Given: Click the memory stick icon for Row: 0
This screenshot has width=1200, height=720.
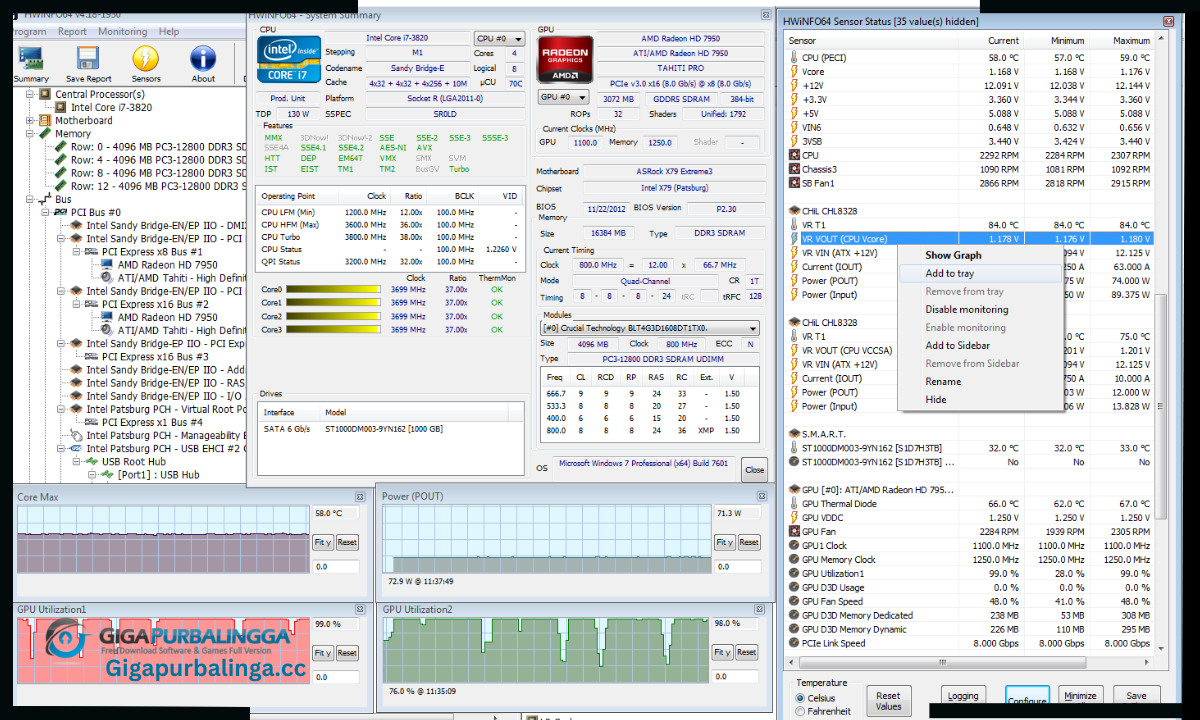Looking at the screenshot, I should pos(60,147).
